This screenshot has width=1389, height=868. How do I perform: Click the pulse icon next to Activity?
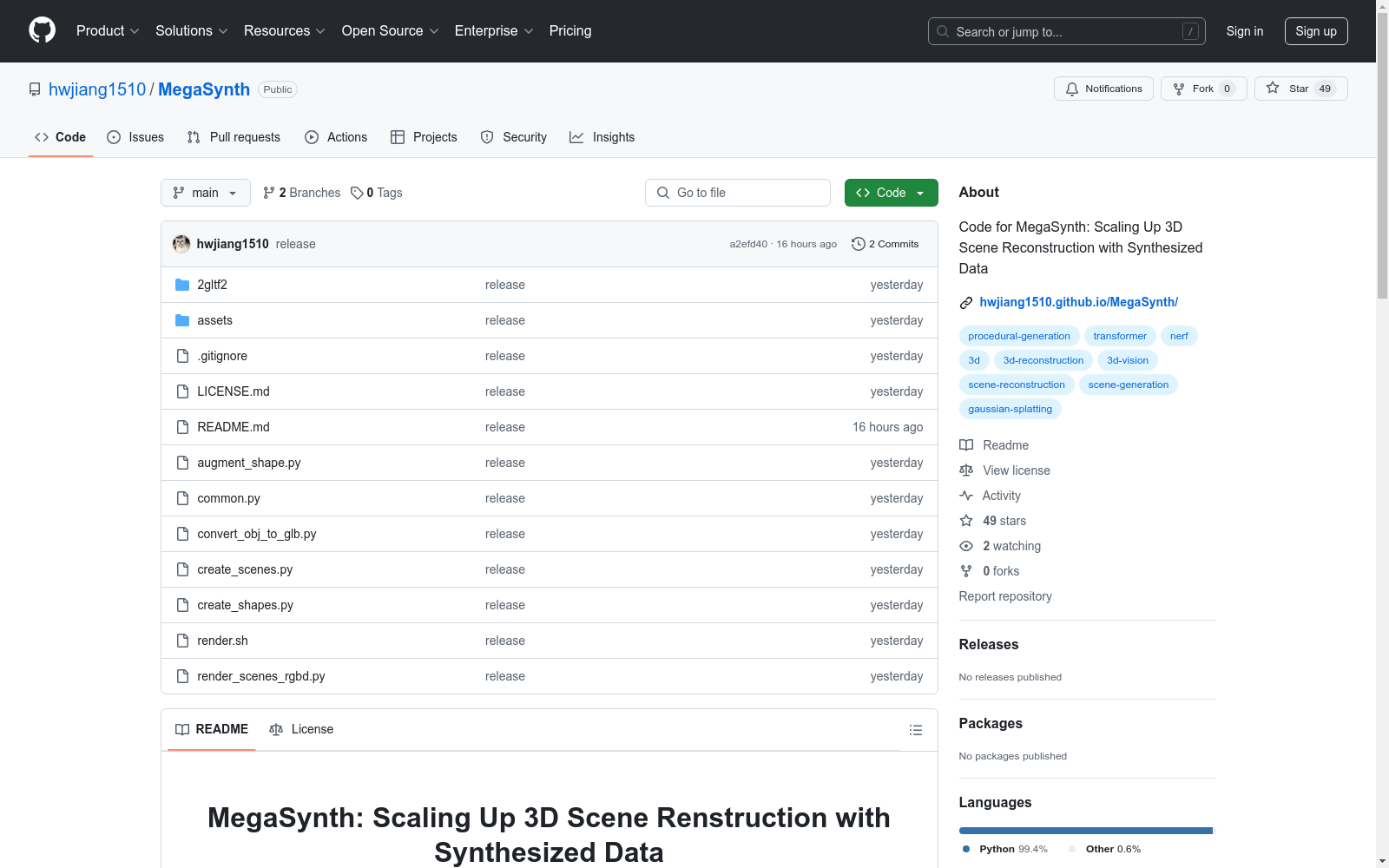[966, 496]
